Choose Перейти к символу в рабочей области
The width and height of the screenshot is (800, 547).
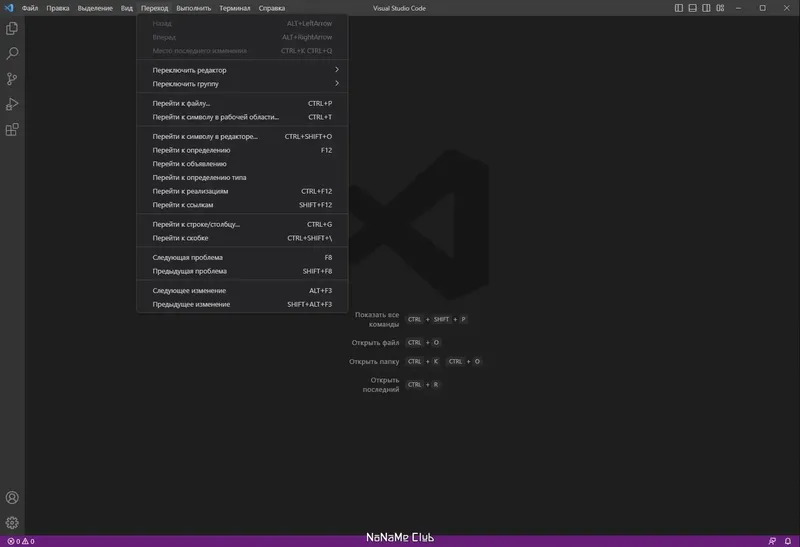pos(242,117)
